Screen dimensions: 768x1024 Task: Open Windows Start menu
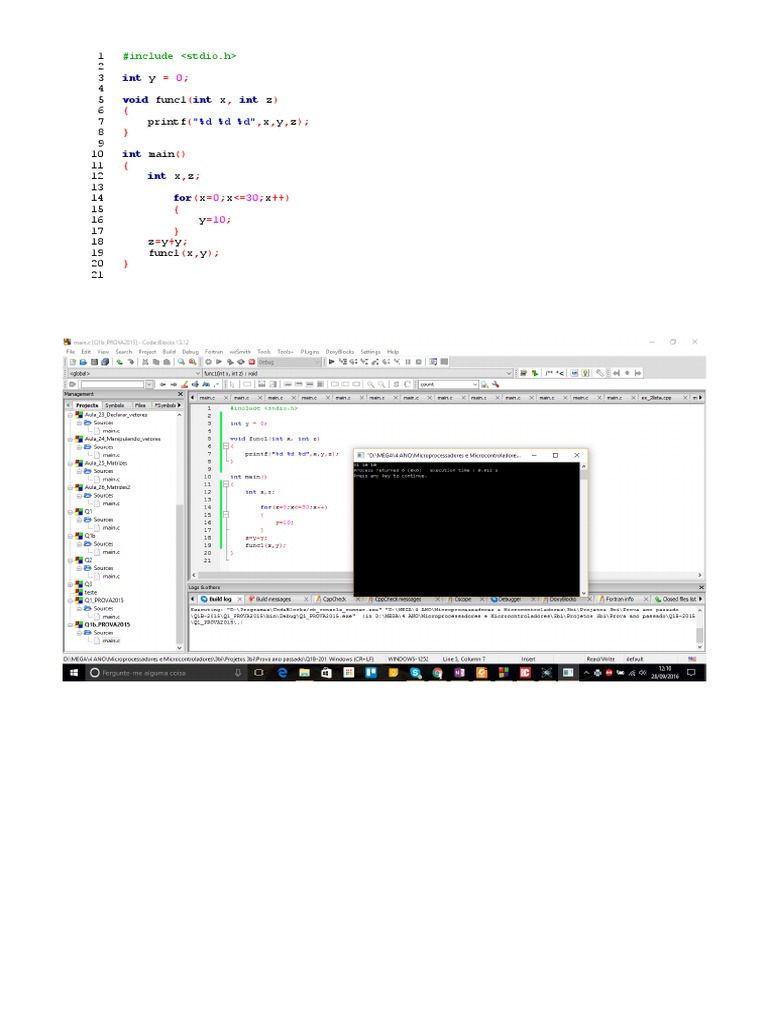point(74,674)
